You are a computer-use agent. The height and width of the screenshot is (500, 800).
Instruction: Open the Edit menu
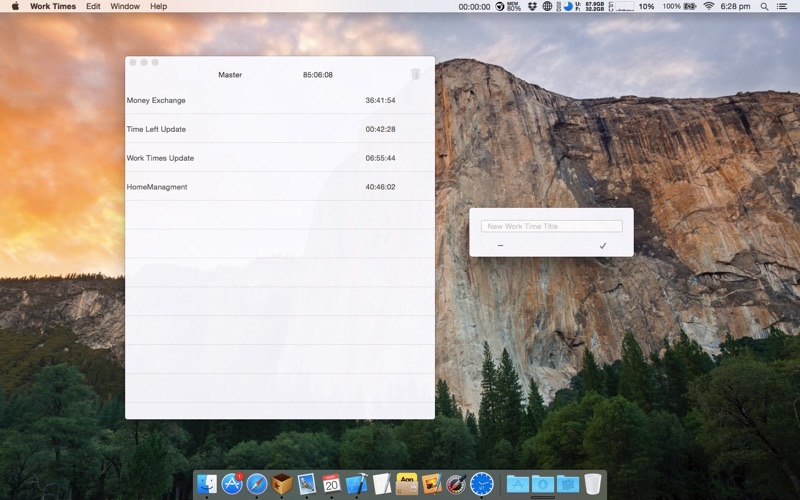pos(93,6)
